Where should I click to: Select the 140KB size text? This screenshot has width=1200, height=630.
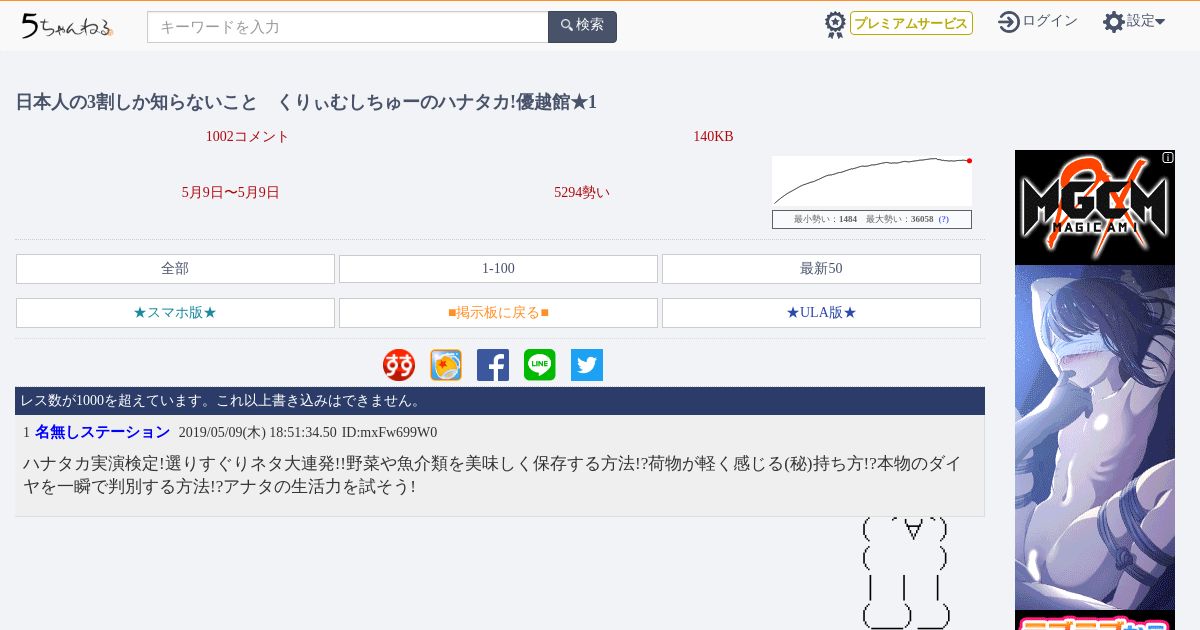(x=713, y=137)
